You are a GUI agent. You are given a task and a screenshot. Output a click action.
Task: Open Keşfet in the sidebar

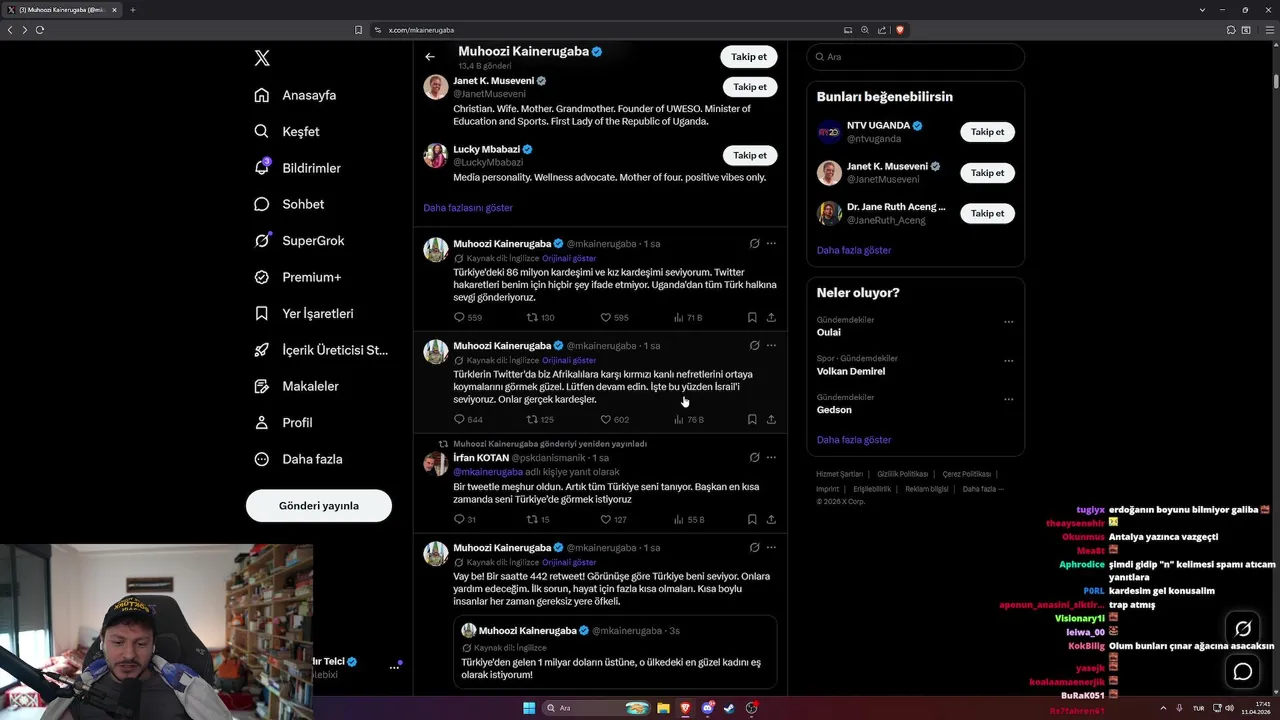287,131
